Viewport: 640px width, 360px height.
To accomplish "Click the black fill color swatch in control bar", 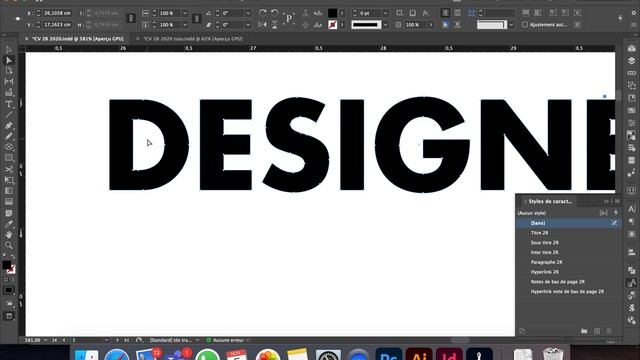I will 333,13.
